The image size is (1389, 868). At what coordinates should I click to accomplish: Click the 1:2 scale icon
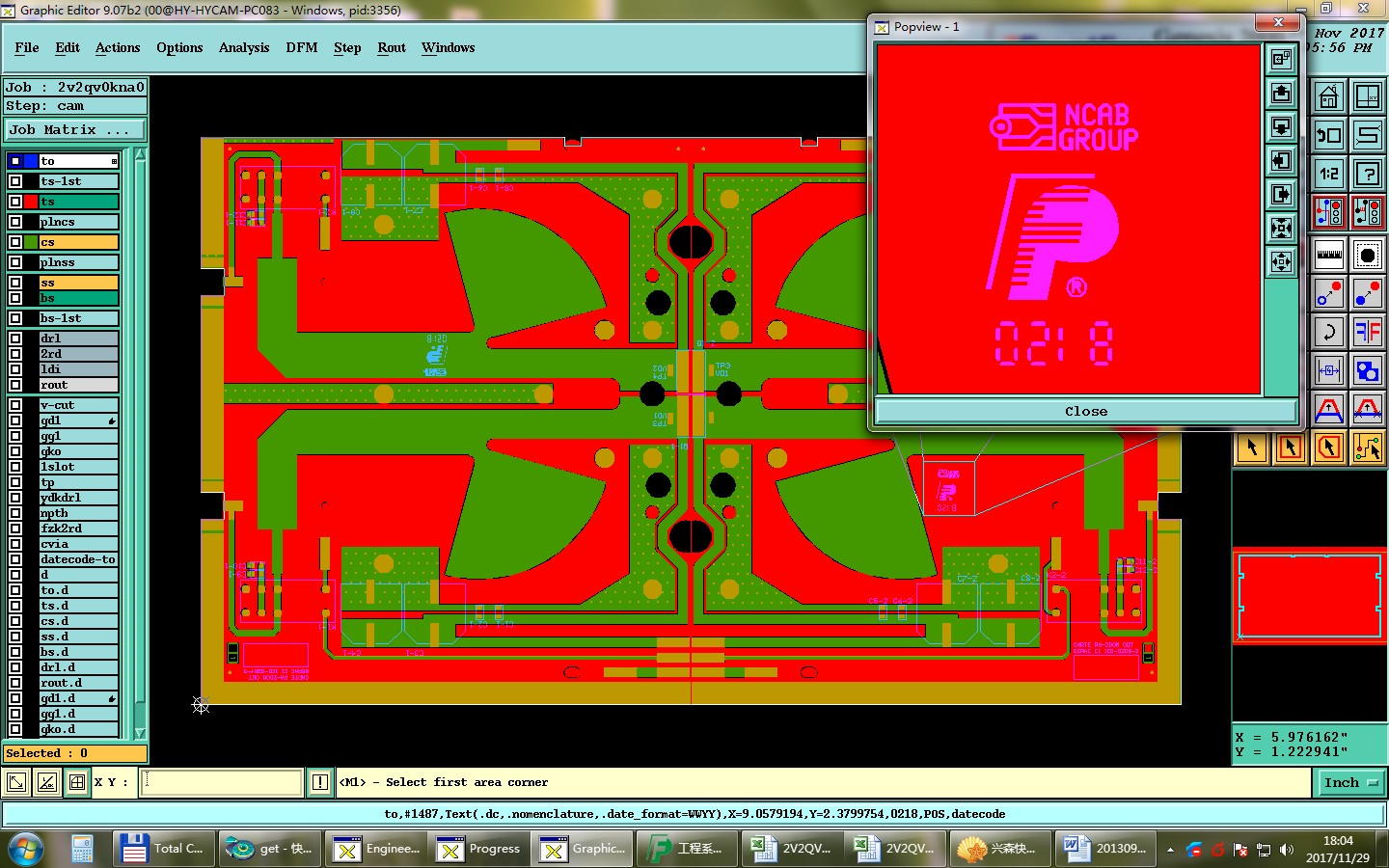pyautogui.click(x=1329, y=174)
